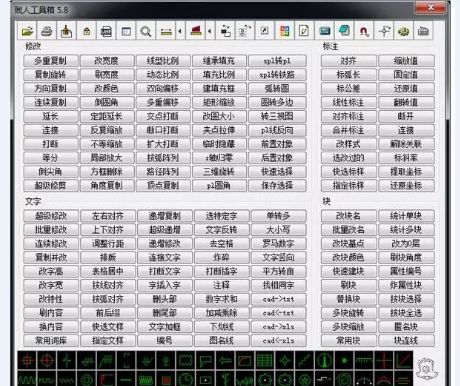Select the green sine wave symbol

pyautogui.click(x=27, y=379)
